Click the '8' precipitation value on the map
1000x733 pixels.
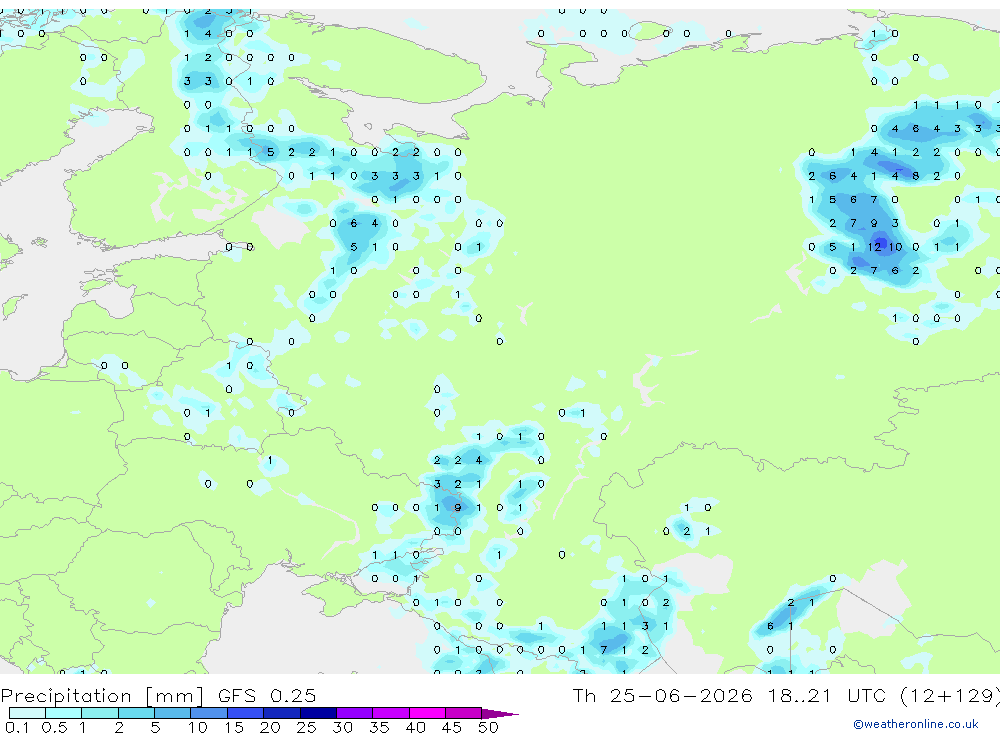point(916,176)
